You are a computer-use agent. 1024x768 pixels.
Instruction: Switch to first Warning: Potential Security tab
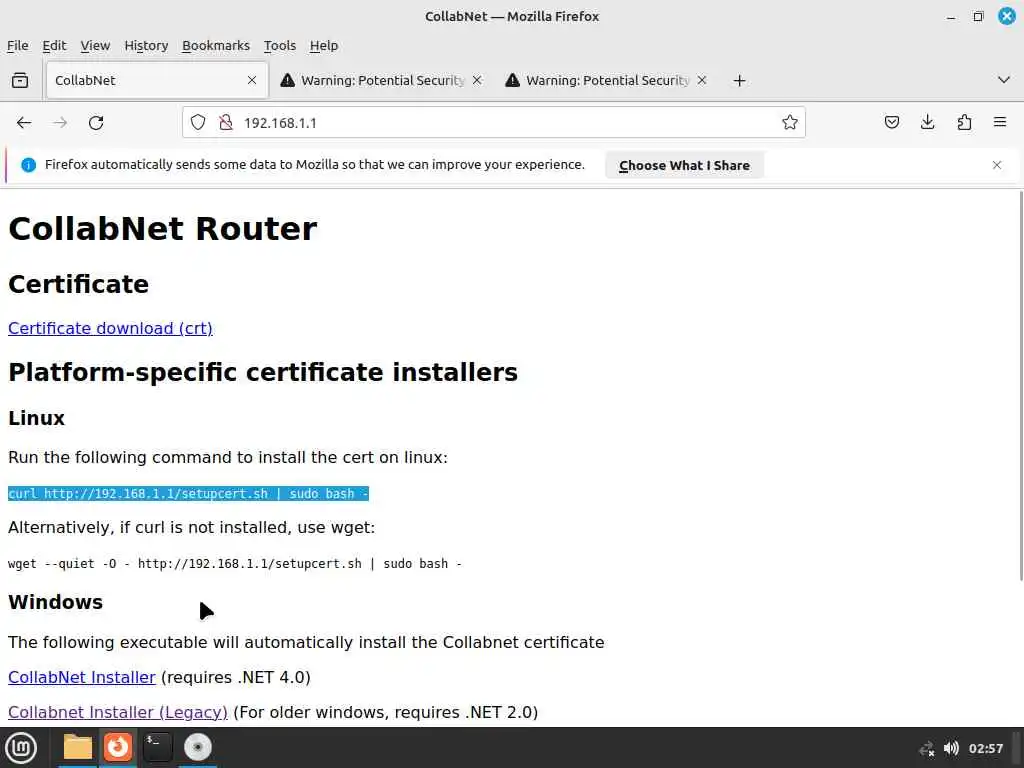(x=382, y=80)
